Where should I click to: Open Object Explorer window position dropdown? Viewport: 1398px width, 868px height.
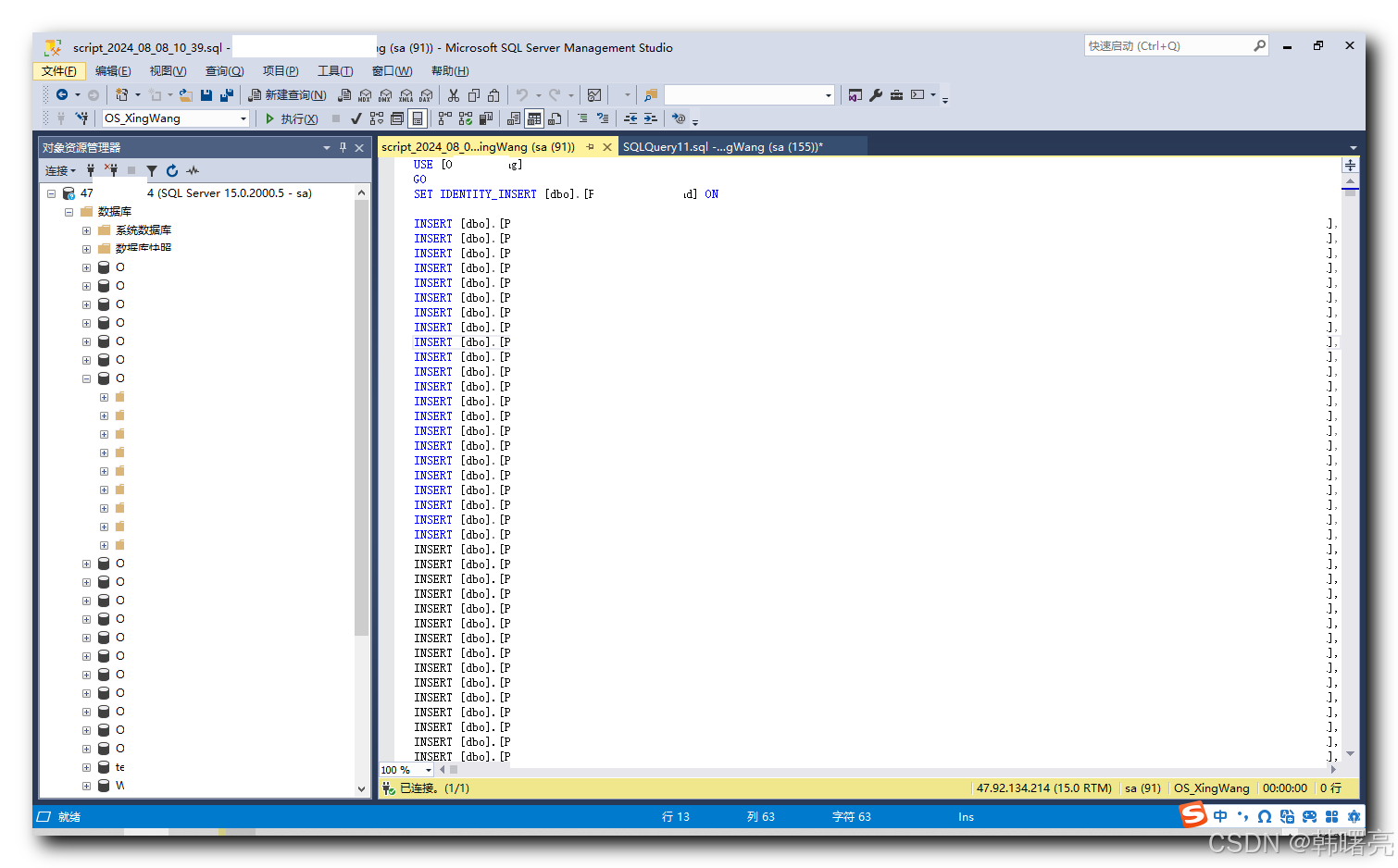326,147
